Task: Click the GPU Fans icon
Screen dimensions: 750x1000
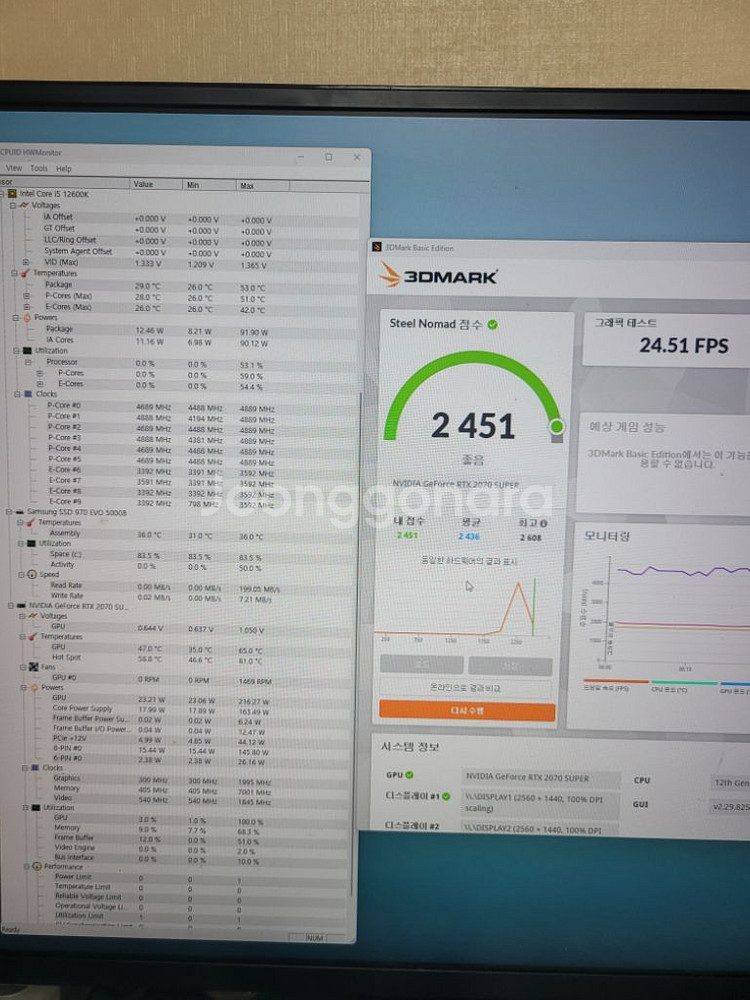Action: pyautogui.click(x=33, y=667)
